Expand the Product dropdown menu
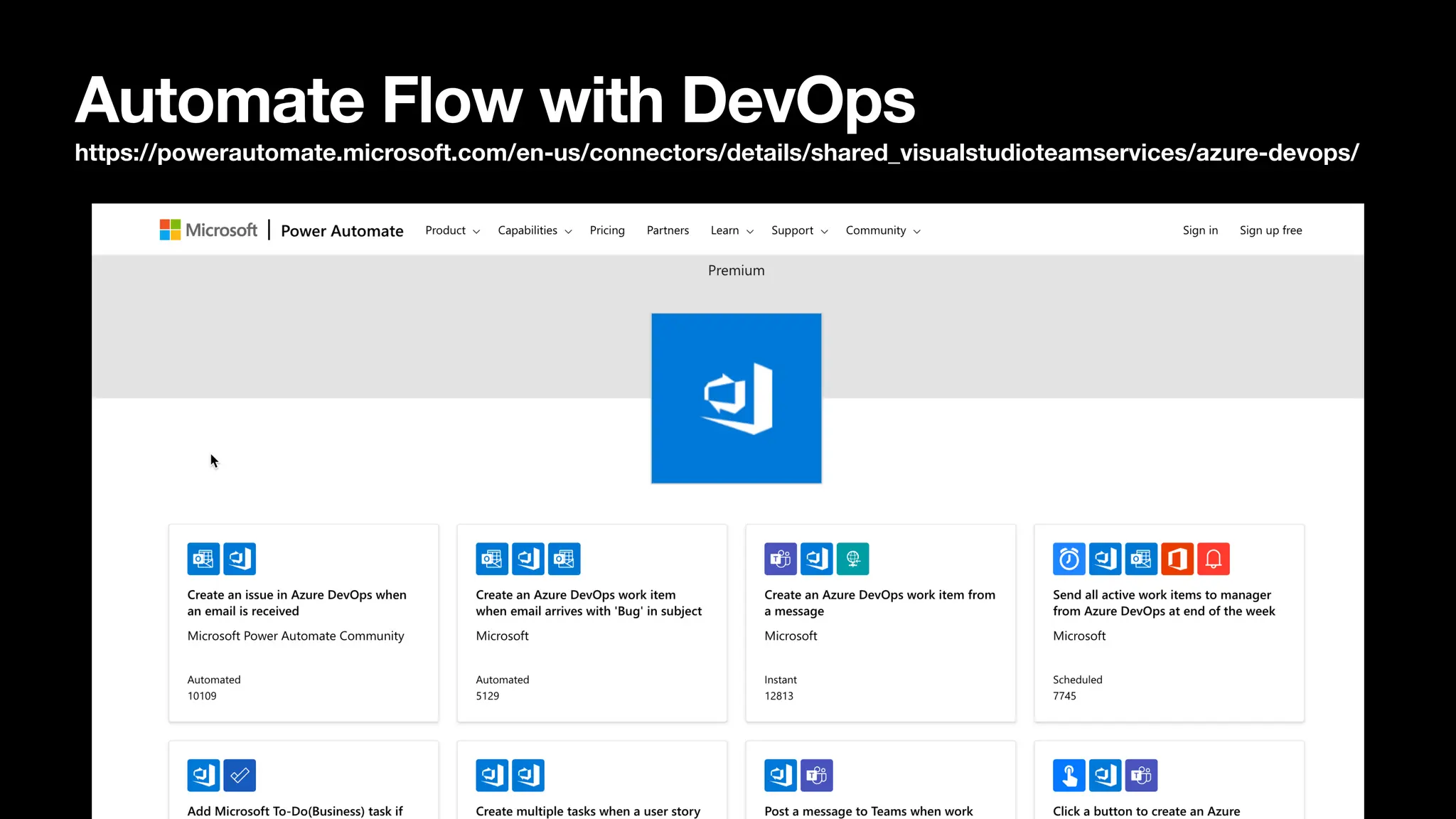 (x=452, y=230)
